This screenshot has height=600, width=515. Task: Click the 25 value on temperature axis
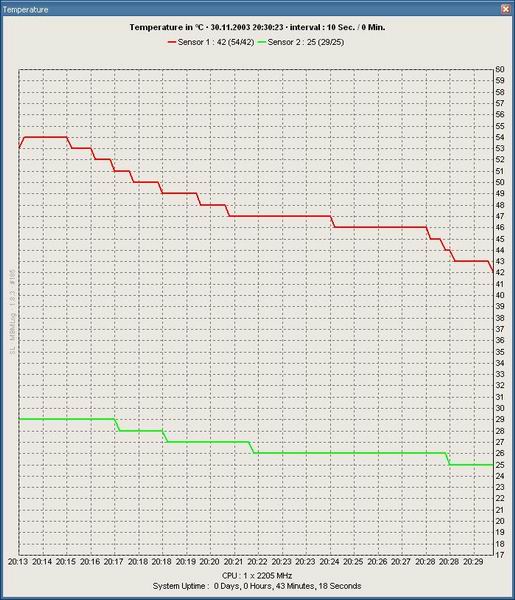coord(500,465)
